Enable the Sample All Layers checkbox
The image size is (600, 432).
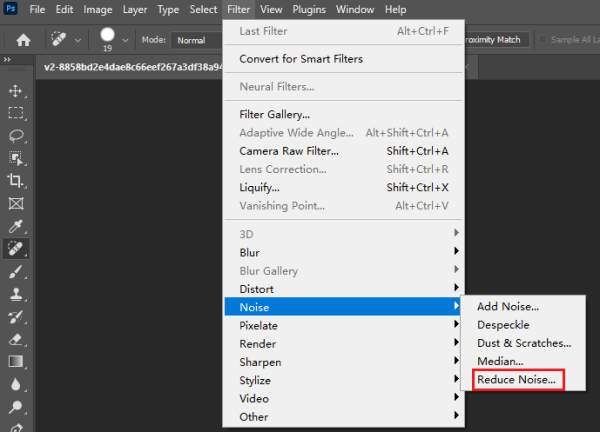[x=544, y=40]
